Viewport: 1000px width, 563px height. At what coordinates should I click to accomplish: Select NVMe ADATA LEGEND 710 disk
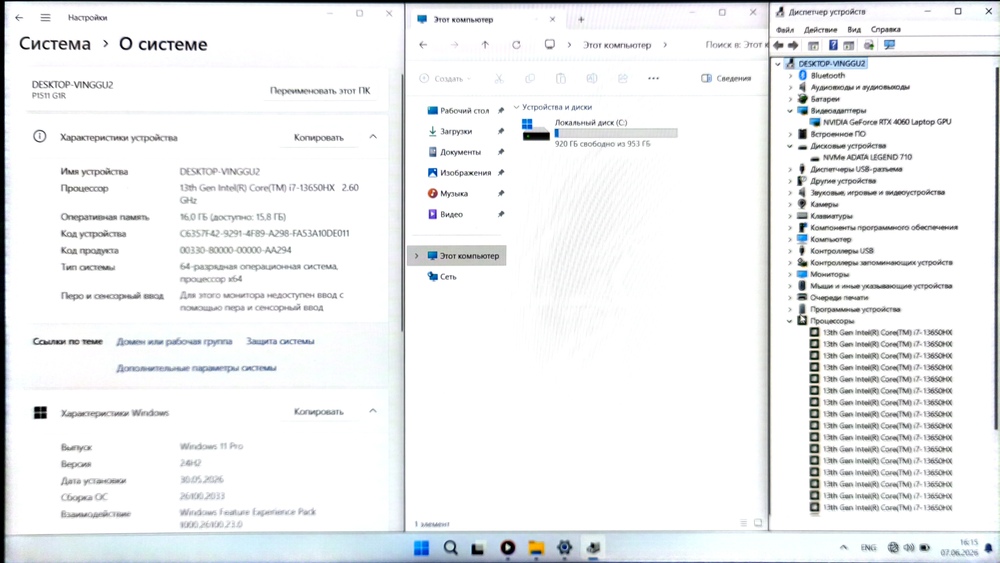(x=867, y=157)
